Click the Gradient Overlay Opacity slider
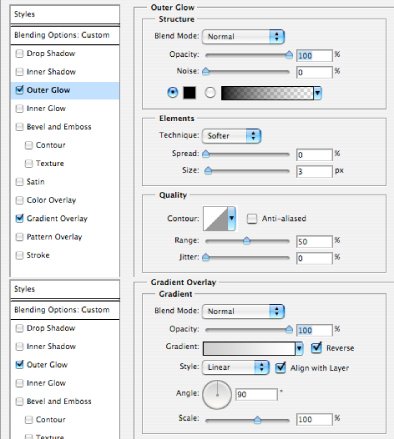This screenshot has width=394, height=439. (x=248, y=329)
